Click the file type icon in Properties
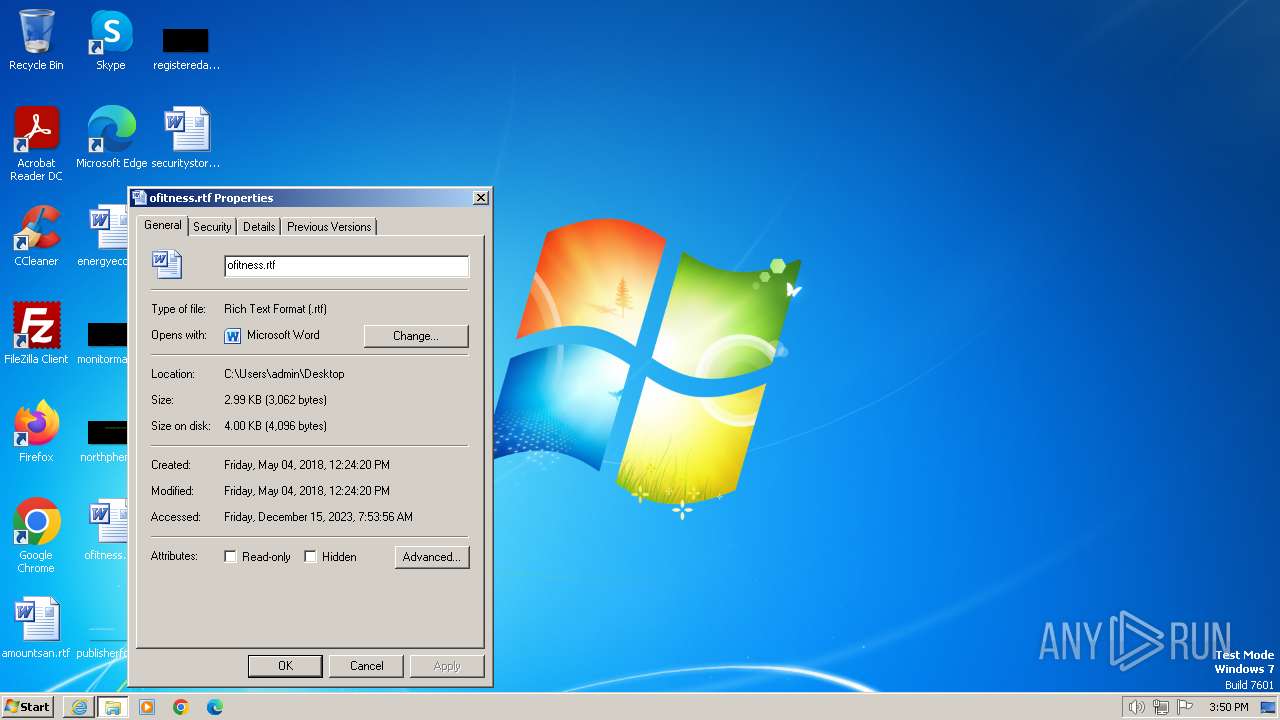The image size is (1280, 720). 167,264
